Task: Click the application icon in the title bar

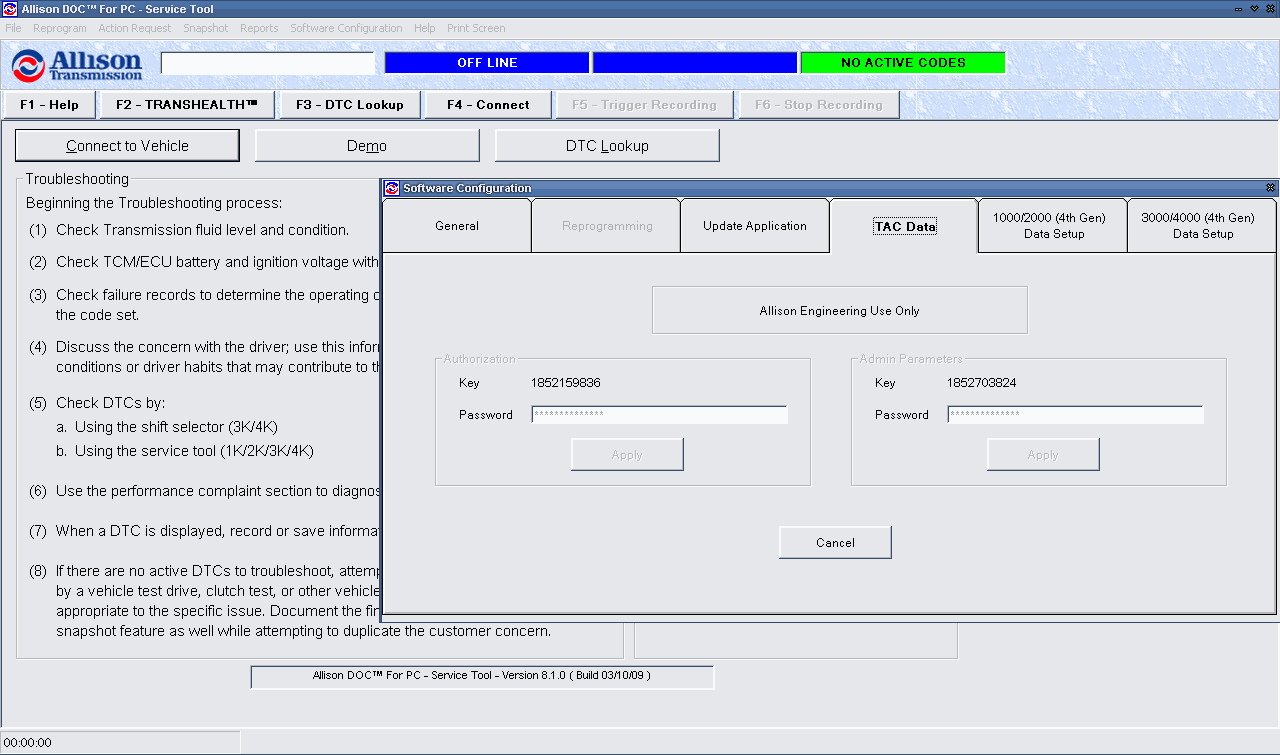Action: click(x=10, y=9)
